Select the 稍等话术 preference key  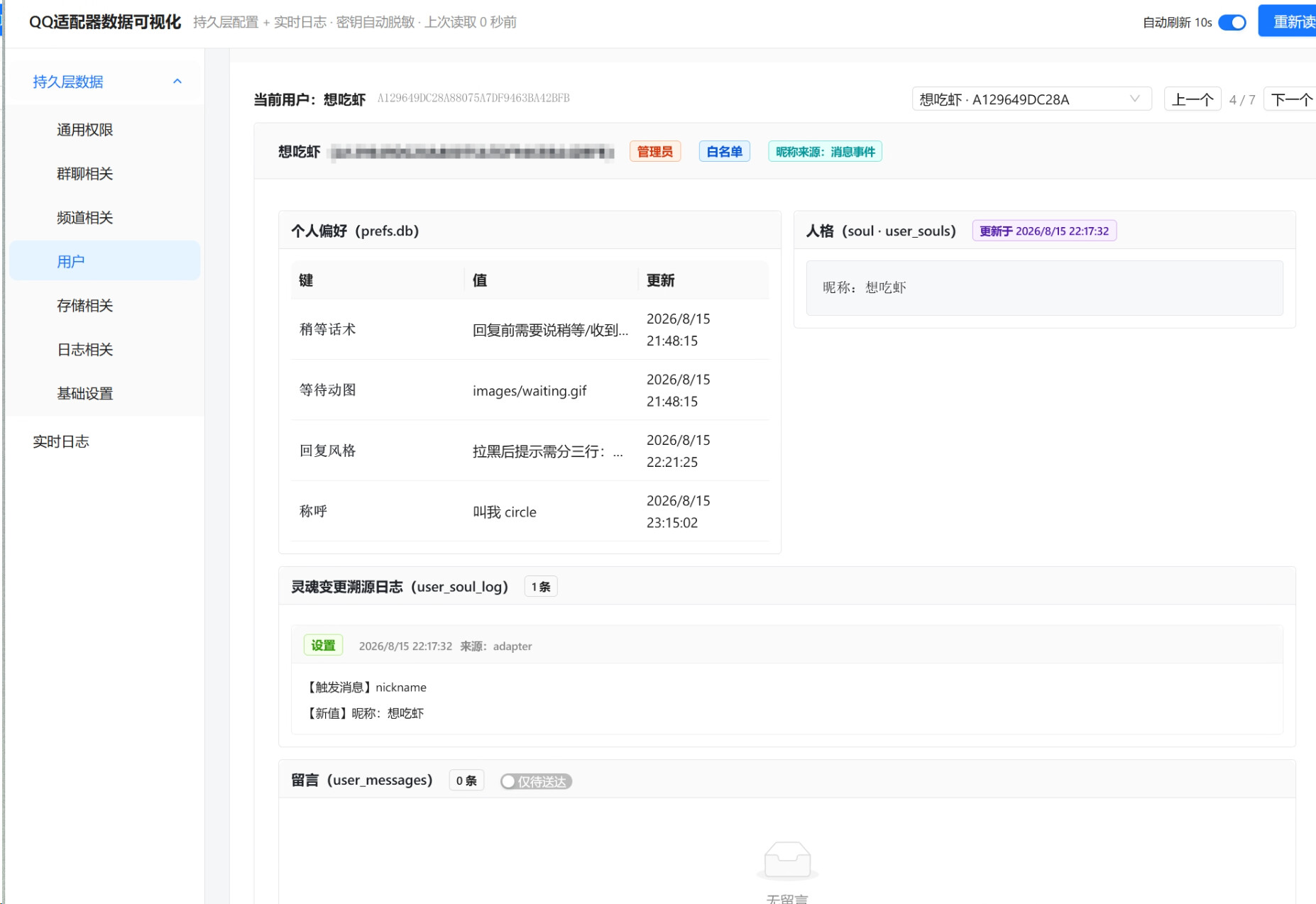[327, 329]
